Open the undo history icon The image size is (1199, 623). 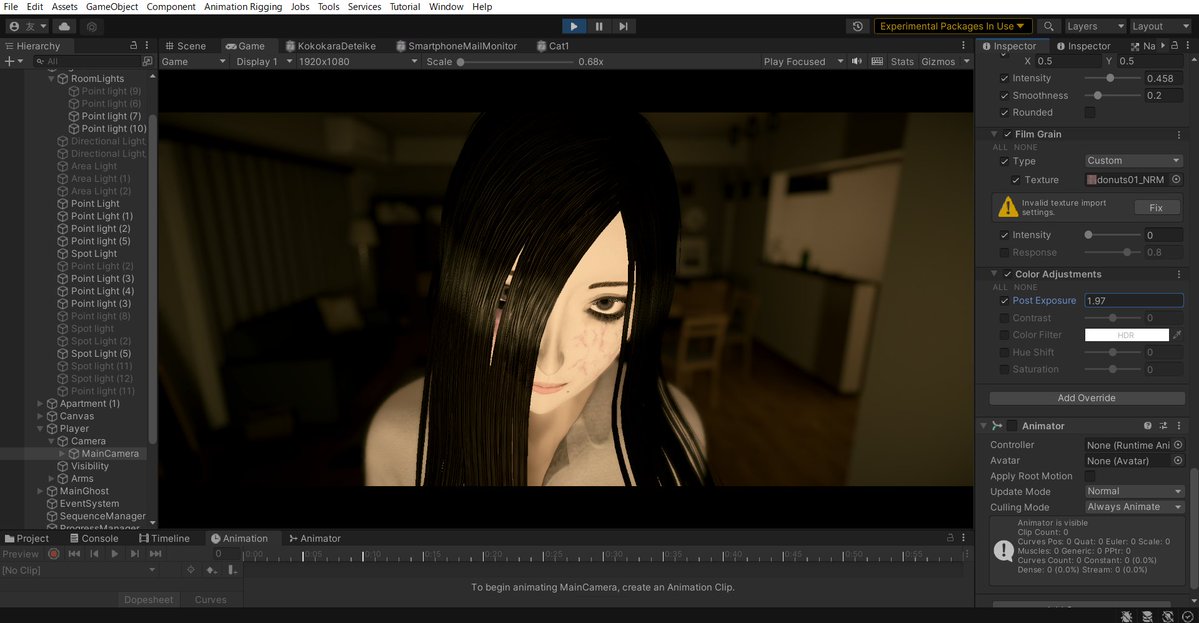tap(857, 26)
